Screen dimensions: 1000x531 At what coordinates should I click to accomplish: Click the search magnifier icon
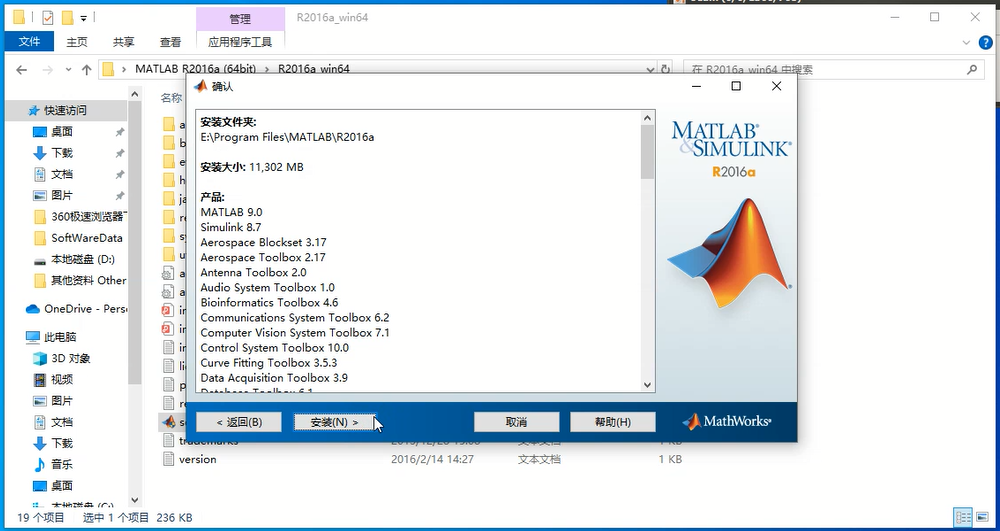[972, 69]
